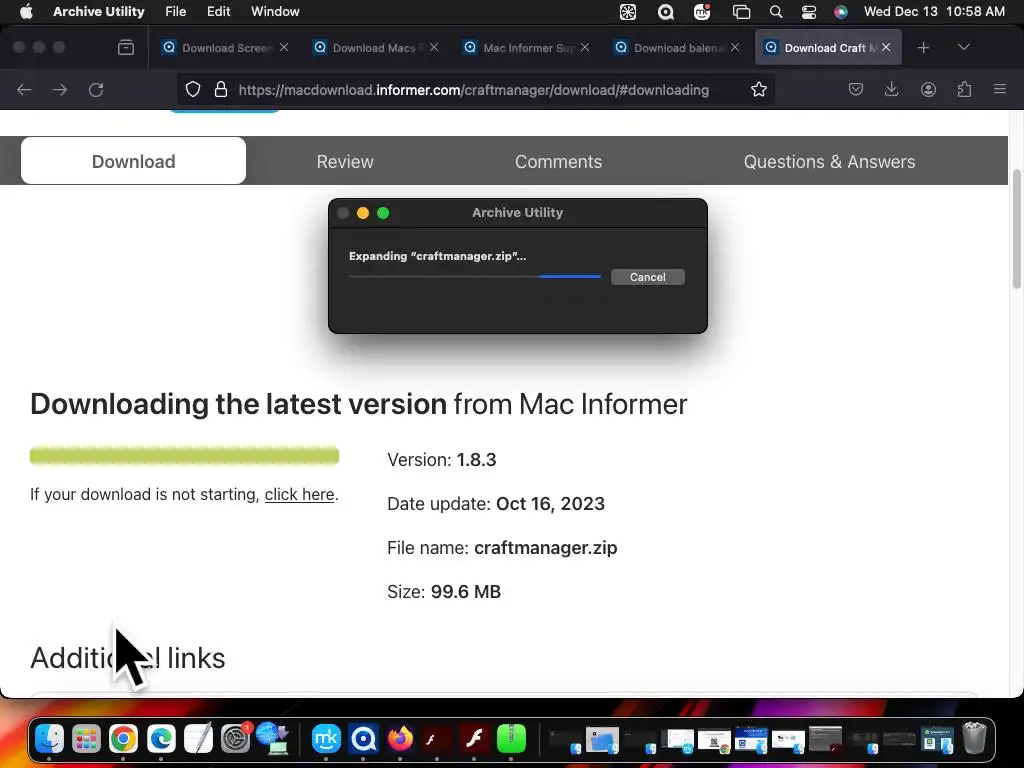Open Firefox View in the tab bar
Viewport: 1024px width, 768px height.
(x=126, y=48)
